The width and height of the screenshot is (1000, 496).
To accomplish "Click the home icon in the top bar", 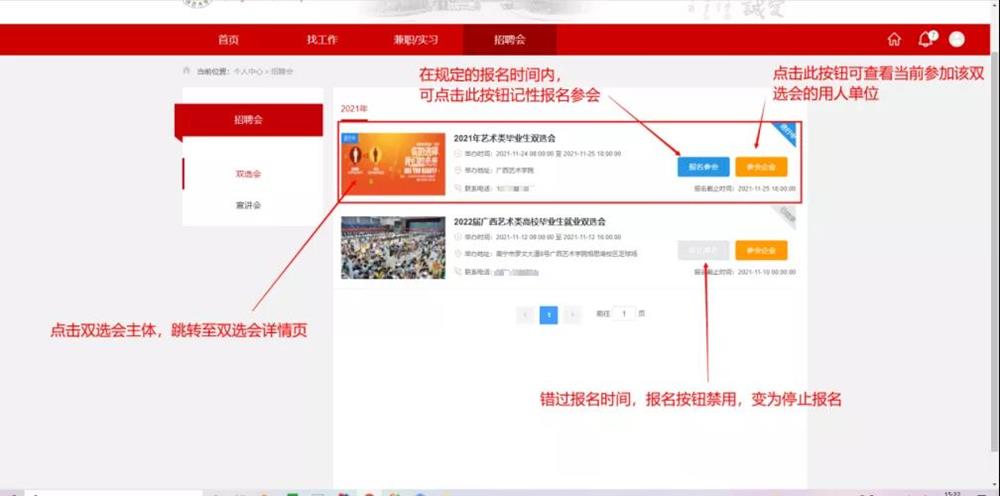I will pos(894,40).
